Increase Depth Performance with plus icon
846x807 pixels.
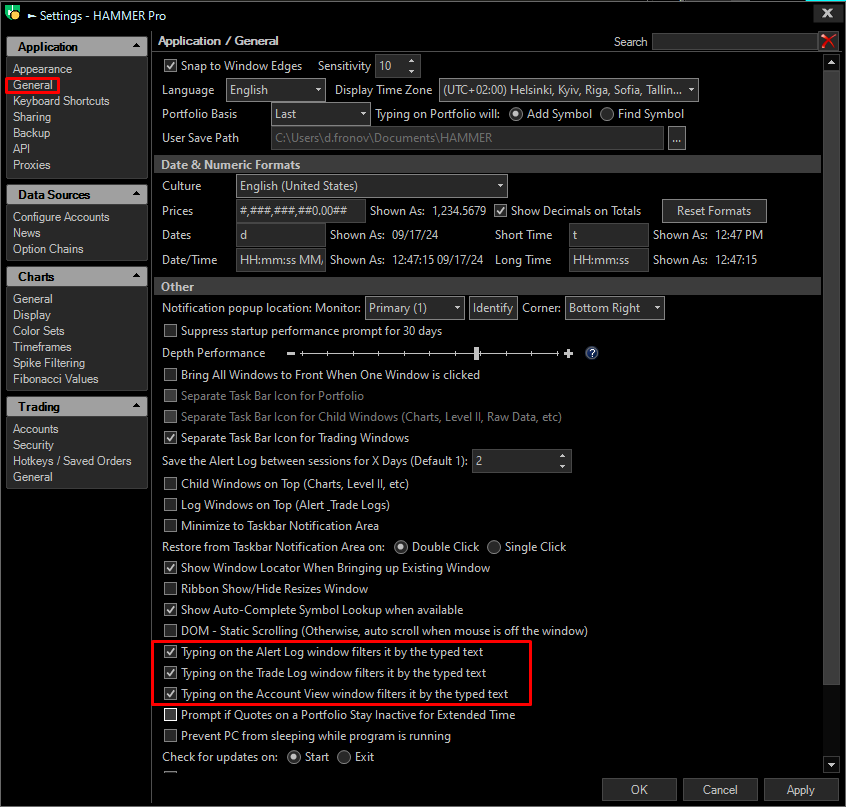pyautogui.click(x=568, y=354)
